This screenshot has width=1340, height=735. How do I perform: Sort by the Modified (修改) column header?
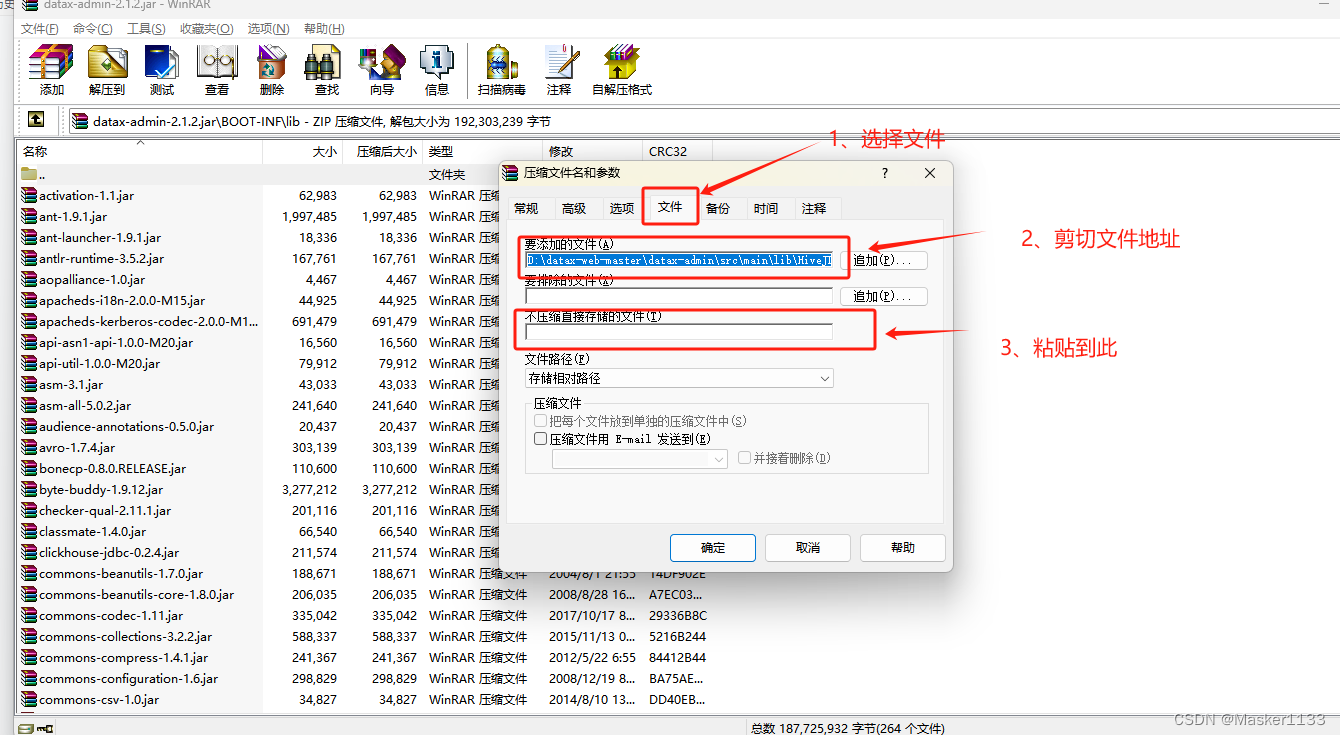tap(592, 152)
